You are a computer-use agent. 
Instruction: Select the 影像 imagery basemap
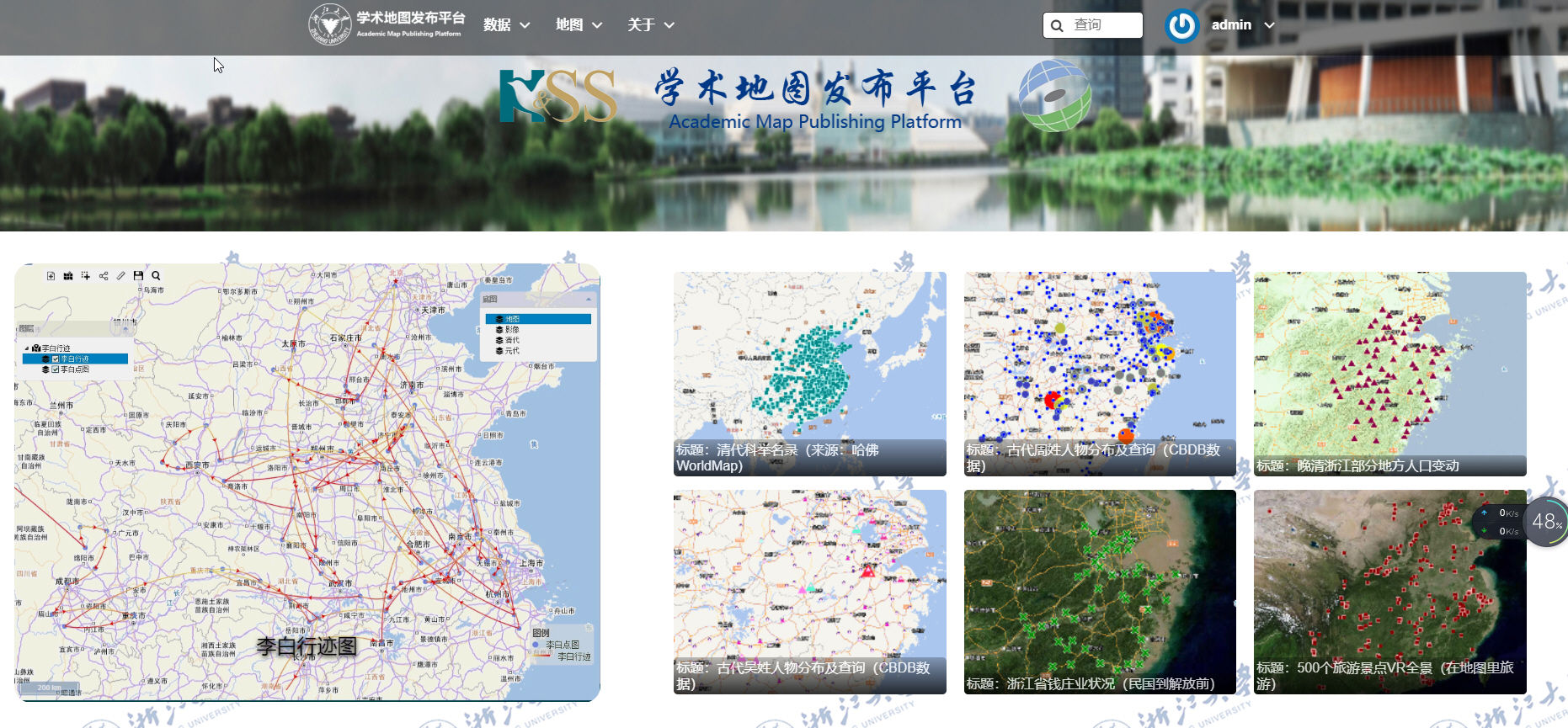(538, 330)
